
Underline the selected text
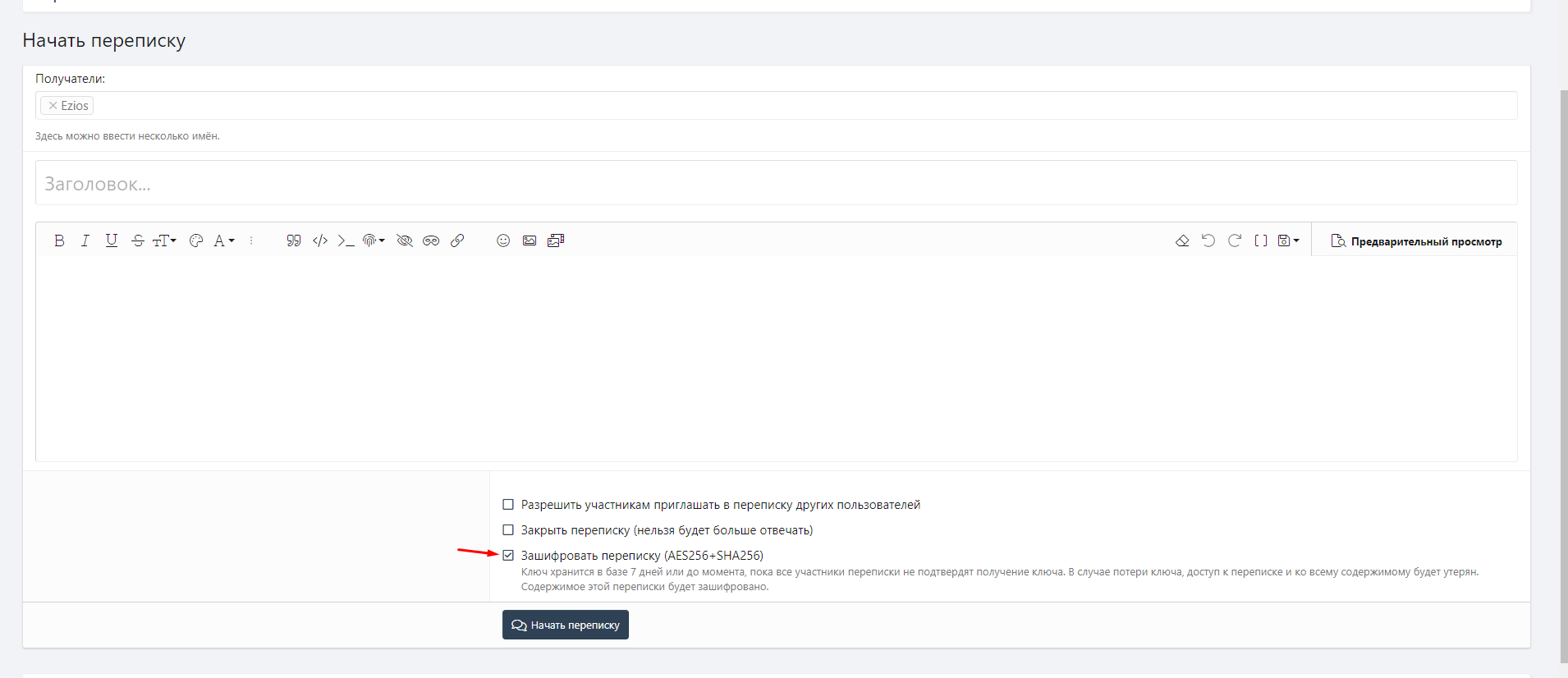[112, 241]
